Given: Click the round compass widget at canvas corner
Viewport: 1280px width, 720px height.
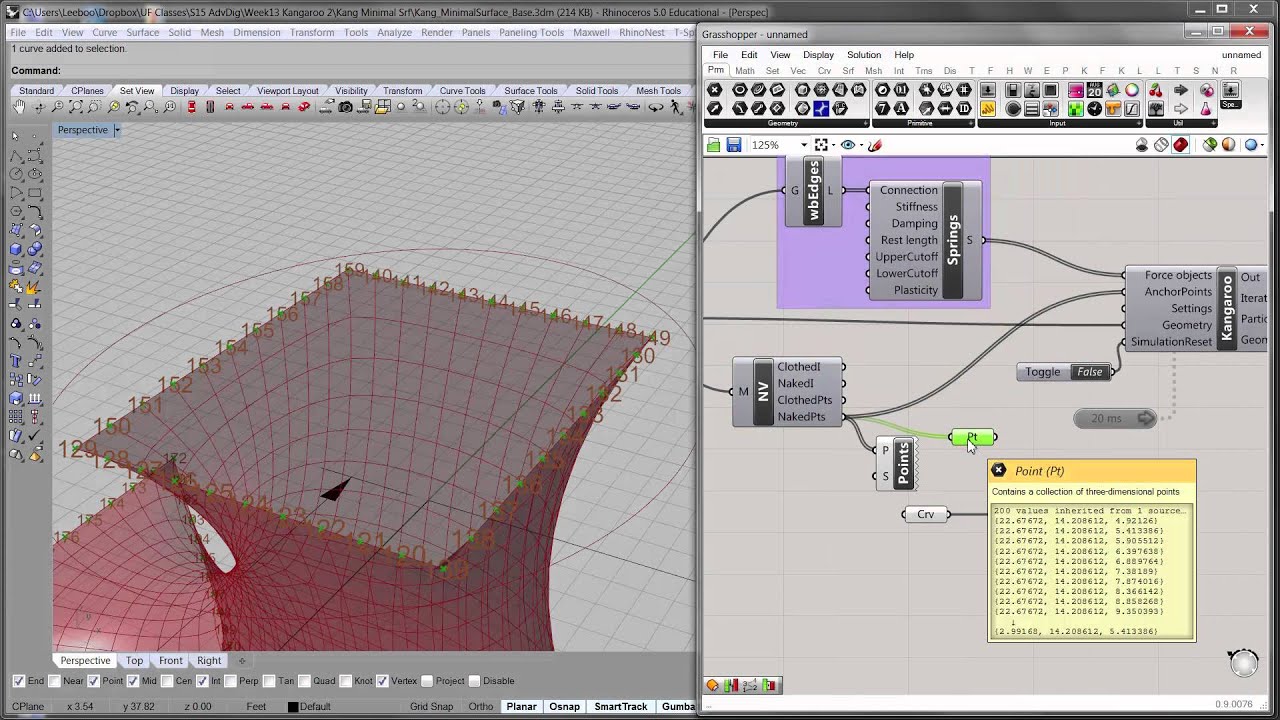Looking at the screenshot, I should coord(1243,663).
